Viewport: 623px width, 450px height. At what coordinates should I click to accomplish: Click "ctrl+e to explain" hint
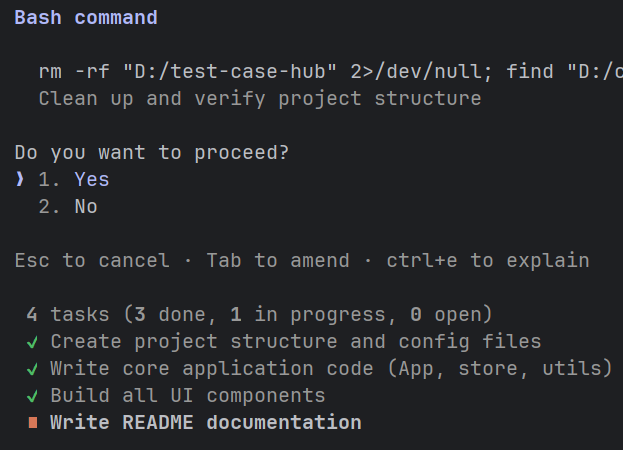(488, 261)
